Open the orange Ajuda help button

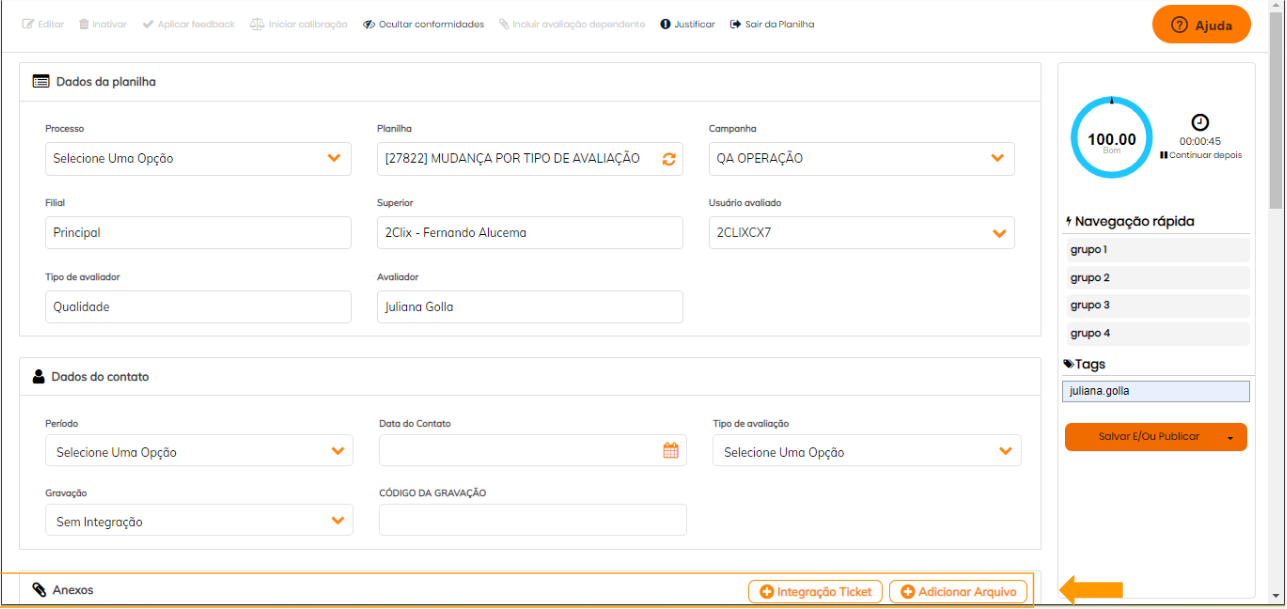click(1201, 25)
